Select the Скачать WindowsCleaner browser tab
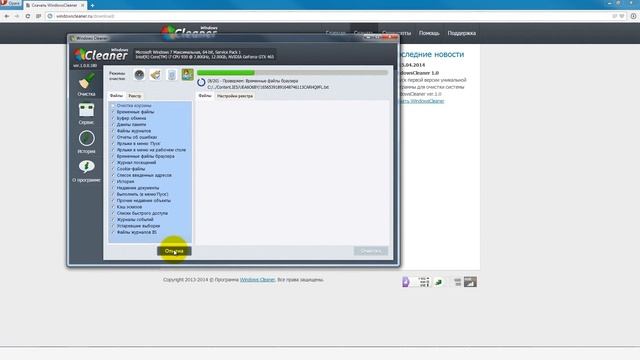The image size is (640, 360). pyautogui.click(x=55, y=5)
